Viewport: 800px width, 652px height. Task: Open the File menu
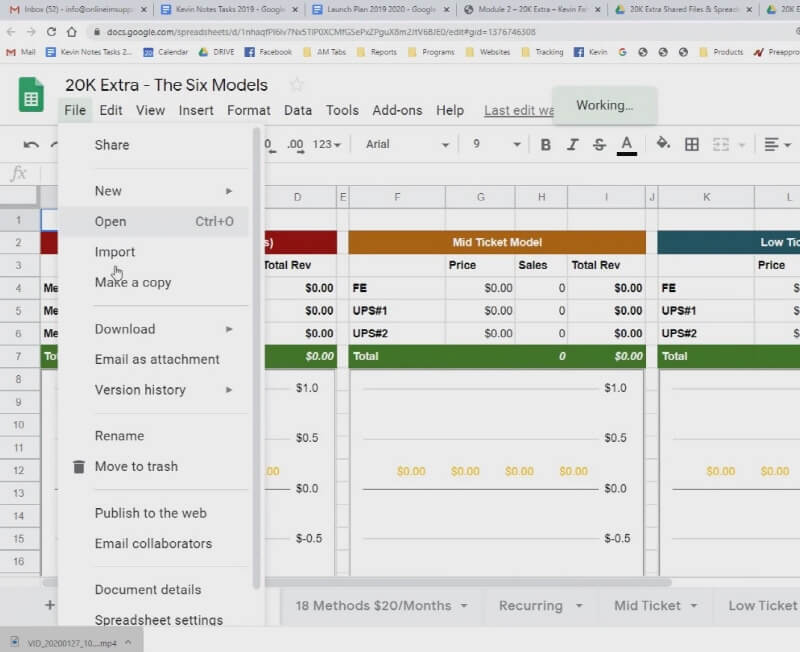[75, 110]
